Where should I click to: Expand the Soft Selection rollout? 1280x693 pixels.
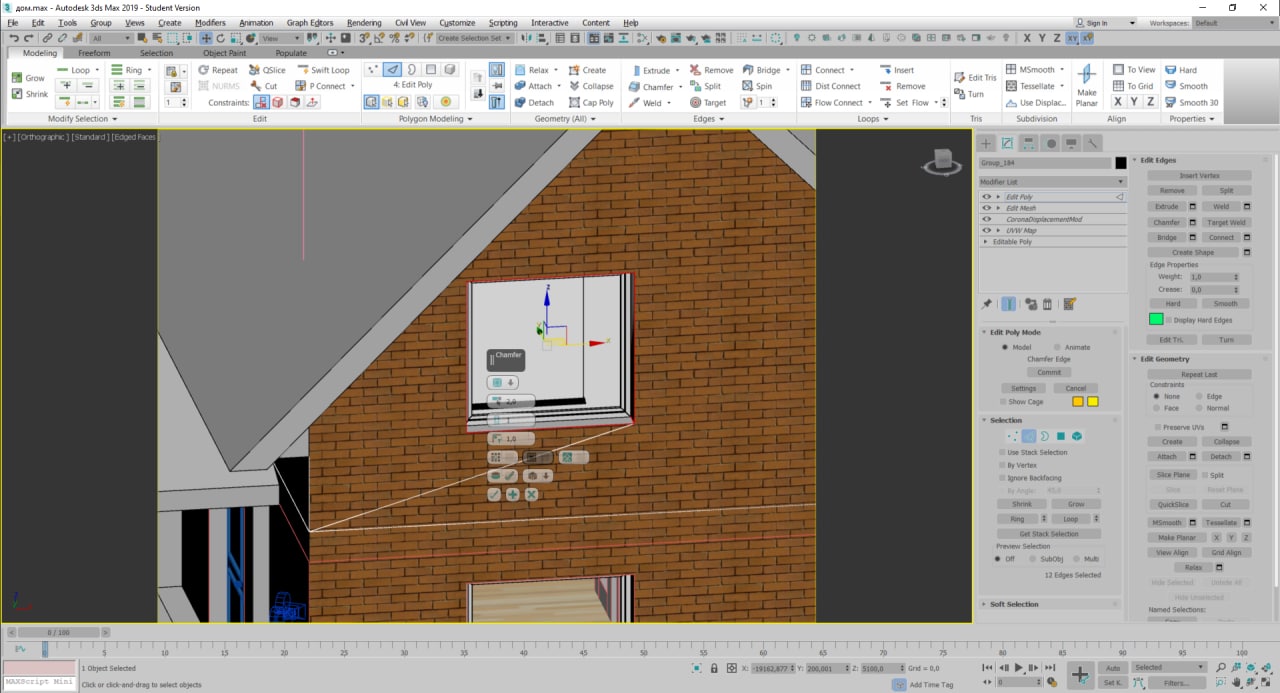click(x=1049, y=604)
